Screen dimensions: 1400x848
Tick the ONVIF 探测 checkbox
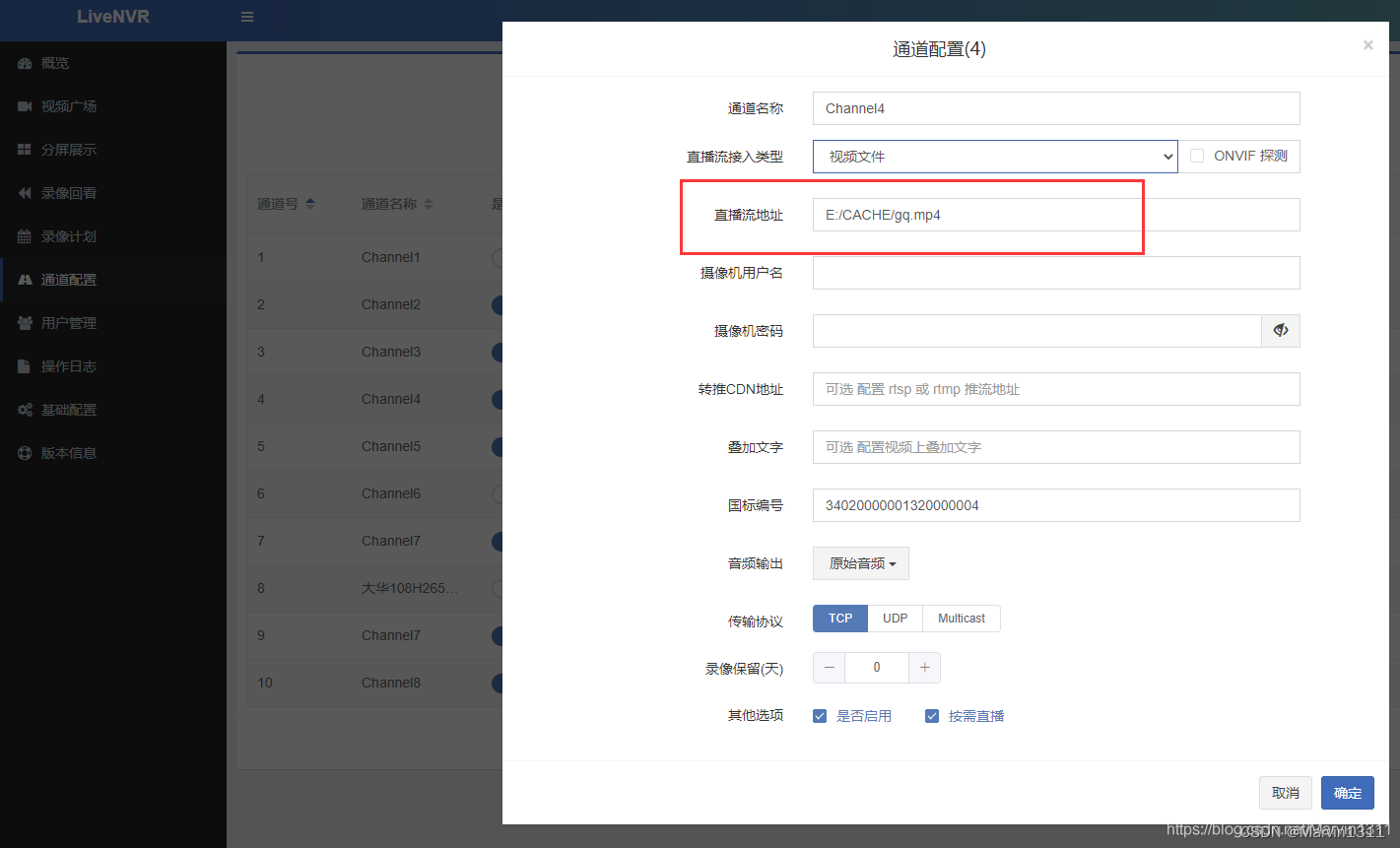pyautogui.click(x=1197, y=156)
